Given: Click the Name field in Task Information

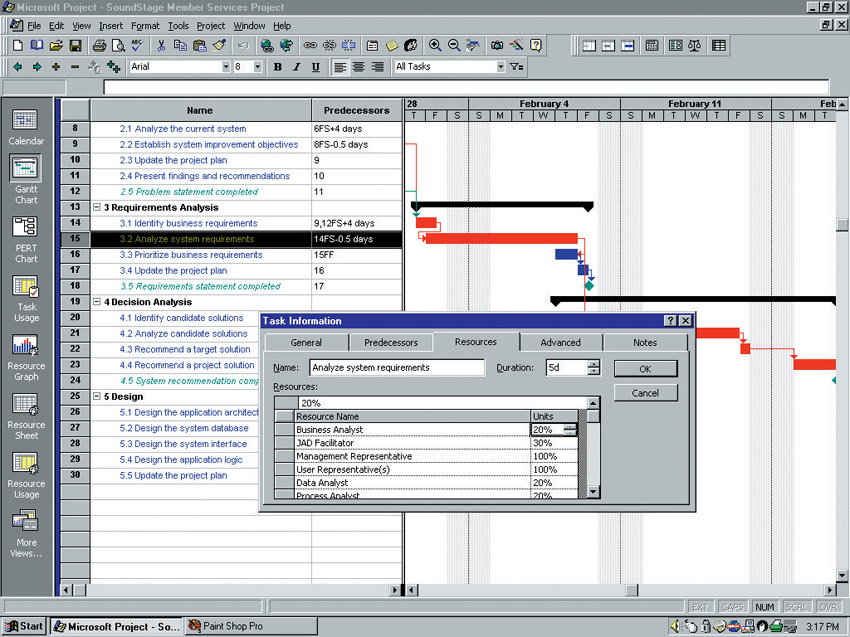Looking at the screenshot, I should click(x=396, y=368).
